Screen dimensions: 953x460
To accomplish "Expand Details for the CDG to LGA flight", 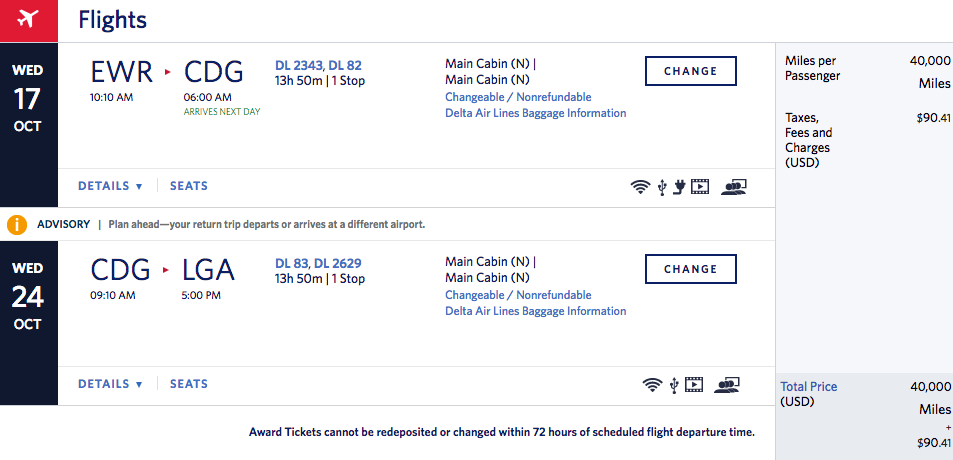I will tap(110, 384).
